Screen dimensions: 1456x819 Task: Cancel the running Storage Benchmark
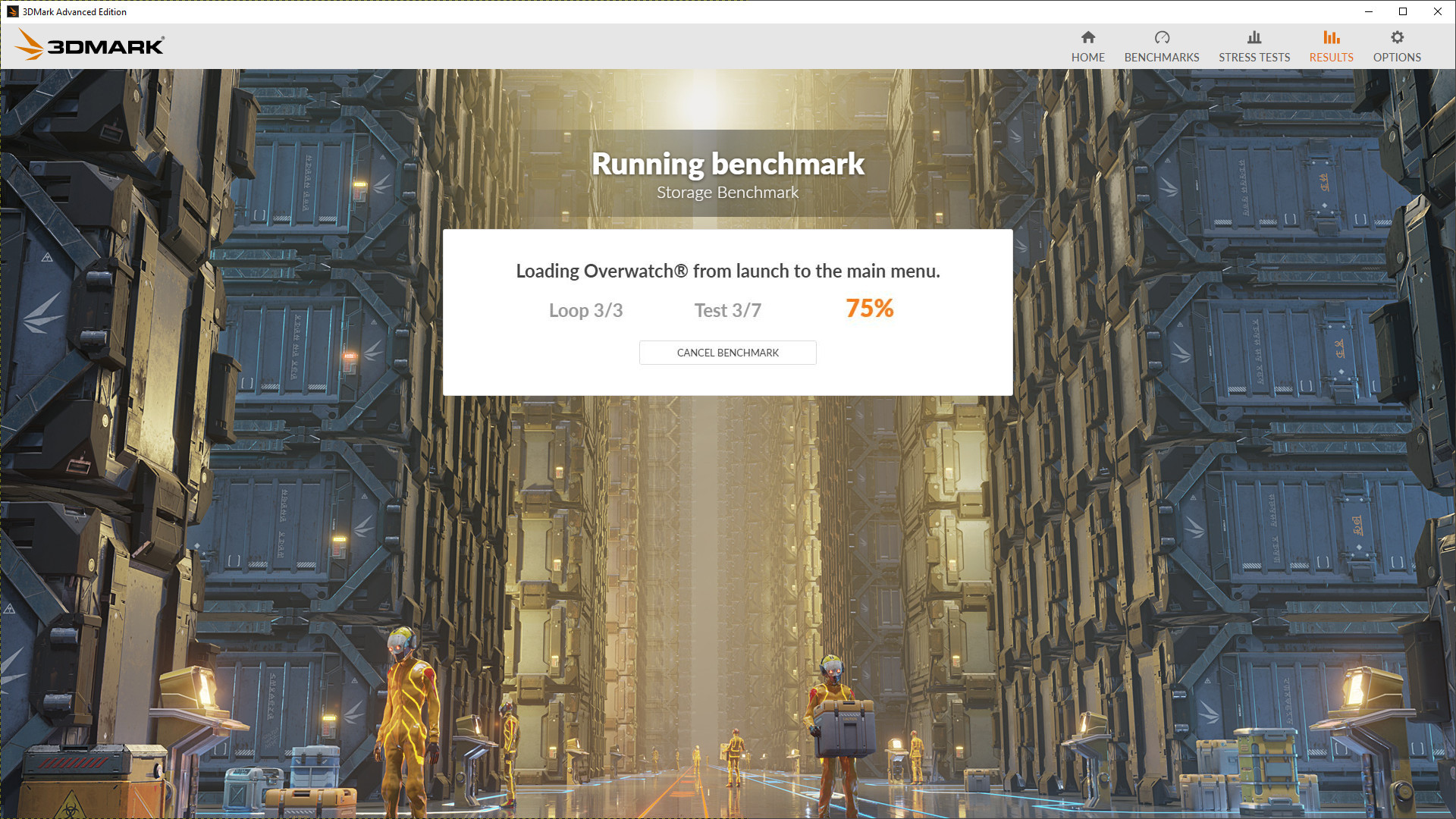pos(728,352)
